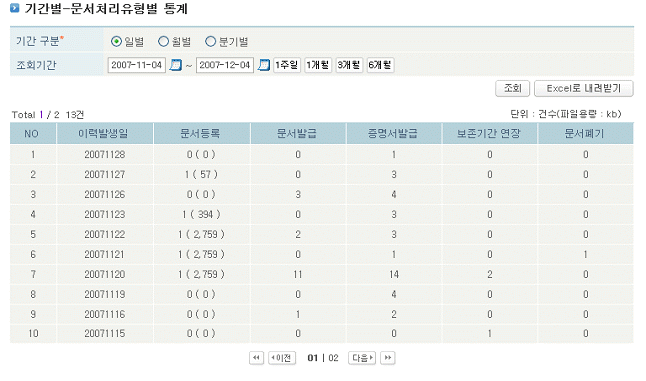This screenshot has width=646, height=381.
Task: Click the 조회기간 label
Action: pyautogui.click(x=36, y=65)
